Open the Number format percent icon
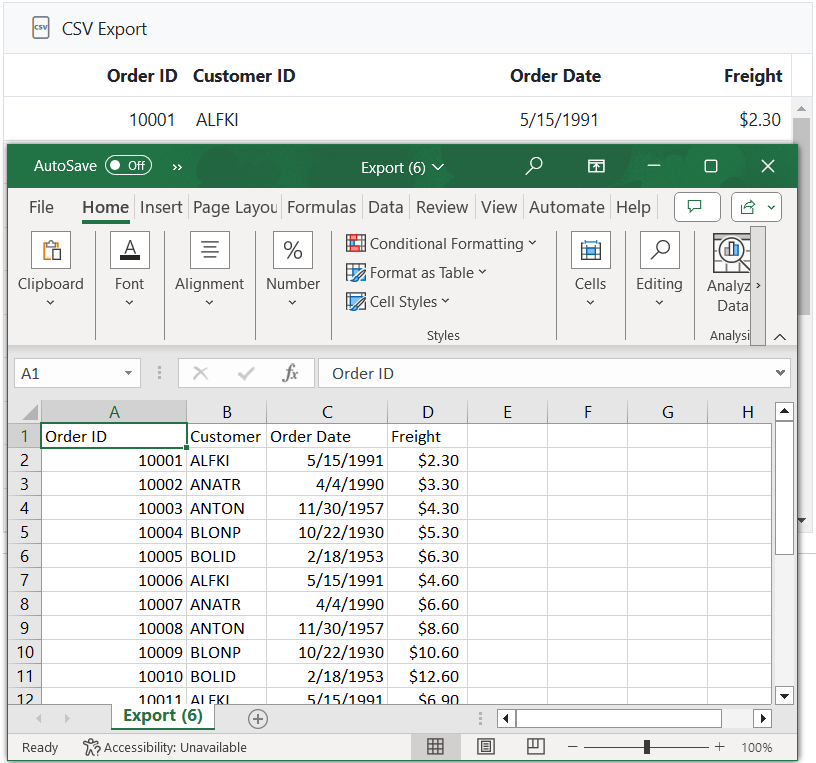The image size is (816, 763). click(x=292, y=250)
